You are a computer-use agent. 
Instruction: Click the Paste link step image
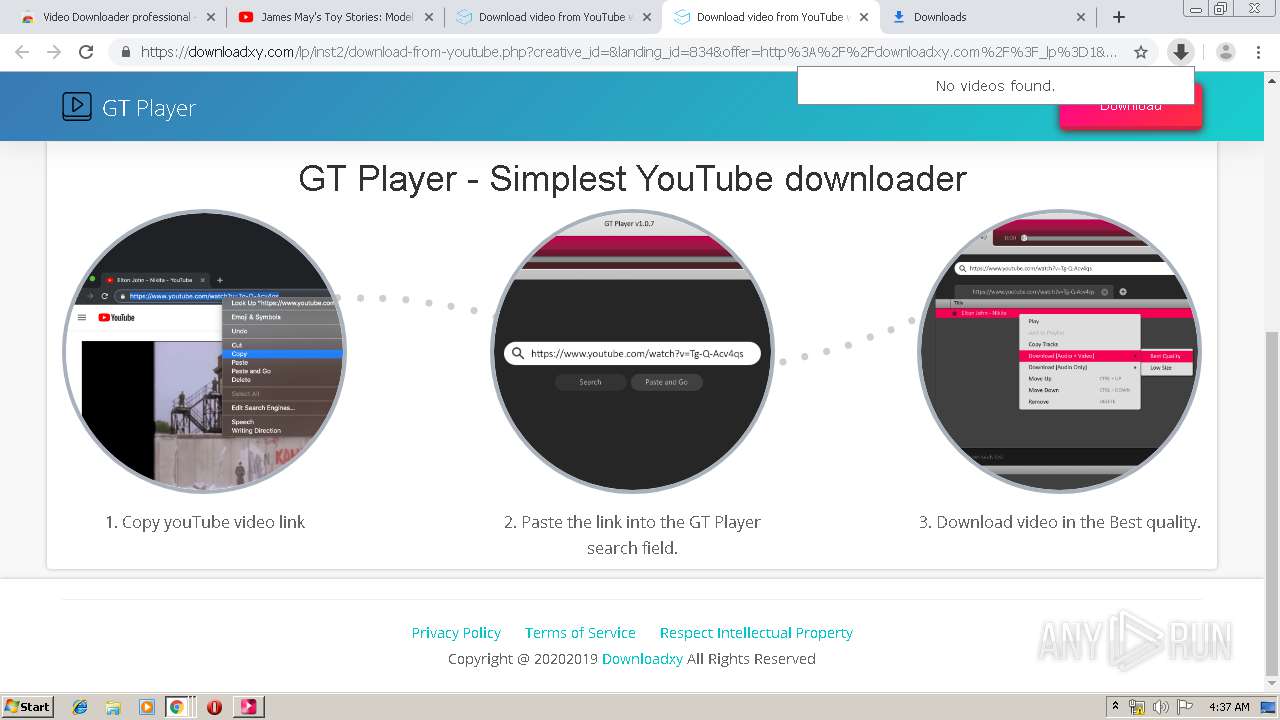pos(632,351)
